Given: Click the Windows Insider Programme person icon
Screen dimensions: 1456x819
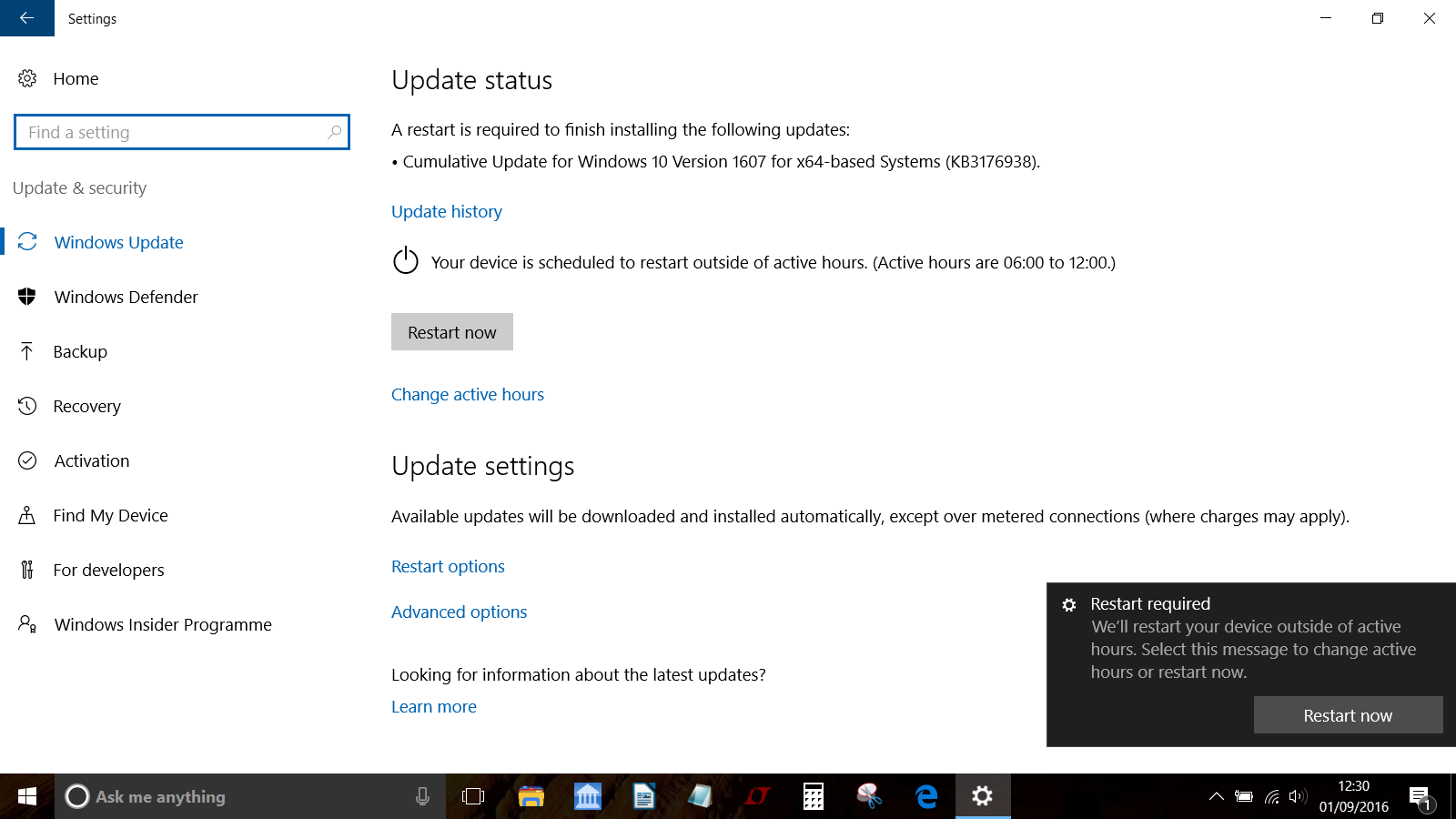Looking at the screenshot, I should [x=27, y=624].
